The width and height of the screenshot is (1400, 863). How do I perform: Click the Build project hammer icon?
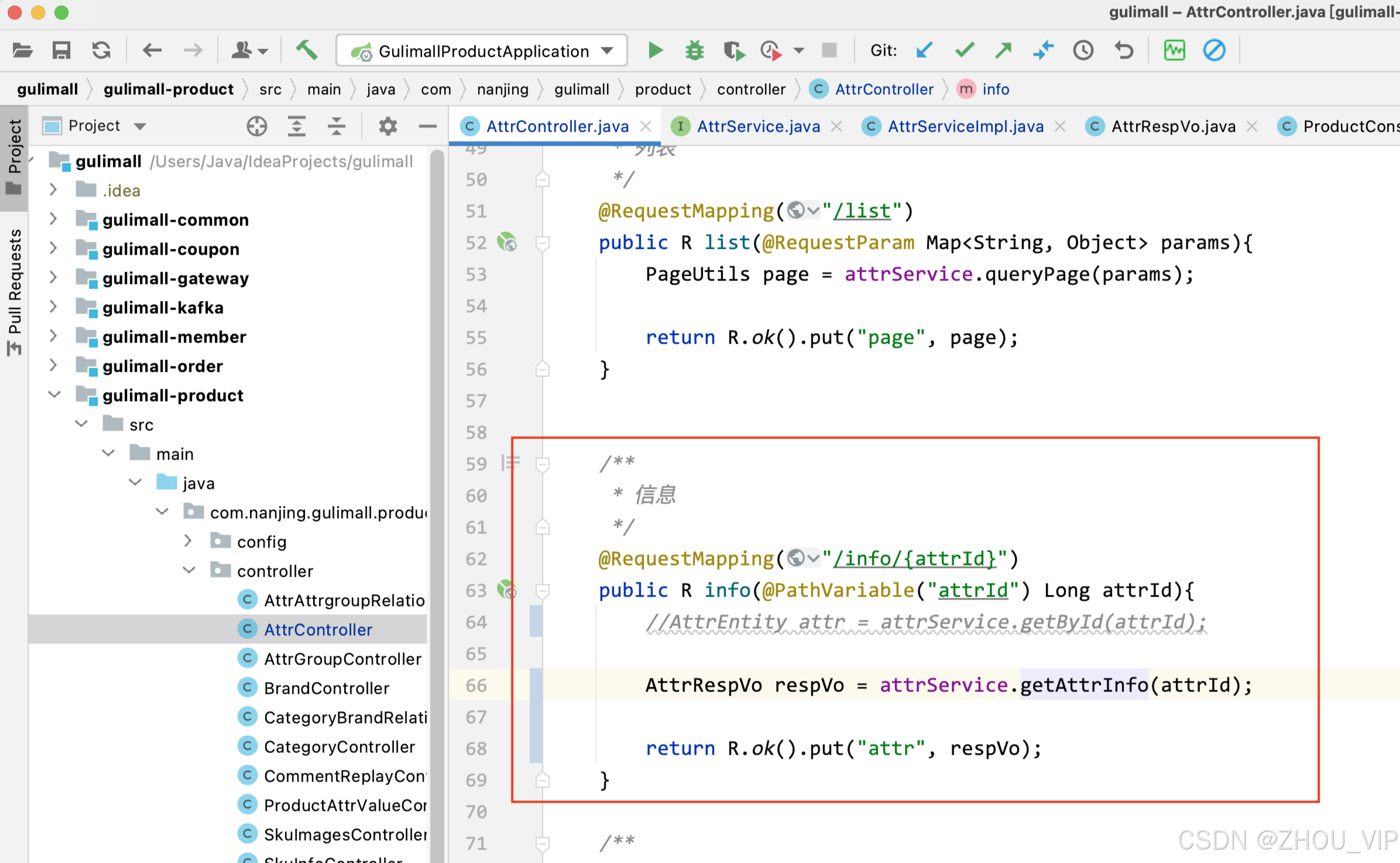coord(306,51)
